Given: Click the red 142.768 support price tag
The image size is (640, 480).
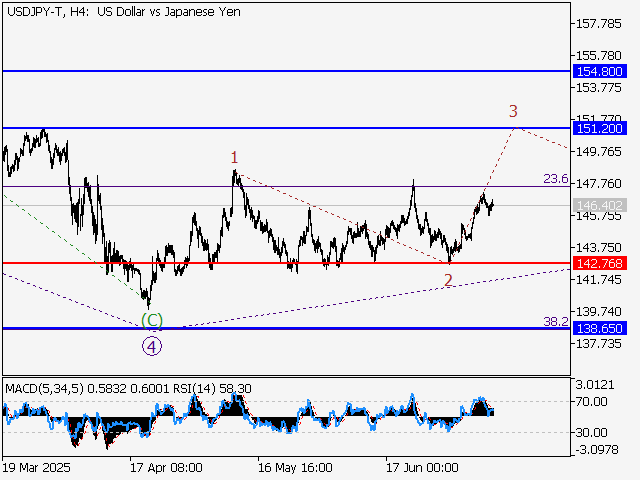Looking at the screenshot, I should (x=600, y=263).
